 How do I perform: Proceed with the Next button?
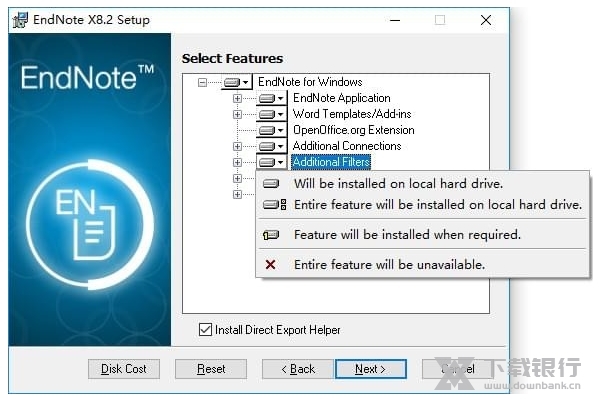tap(371, 369)
